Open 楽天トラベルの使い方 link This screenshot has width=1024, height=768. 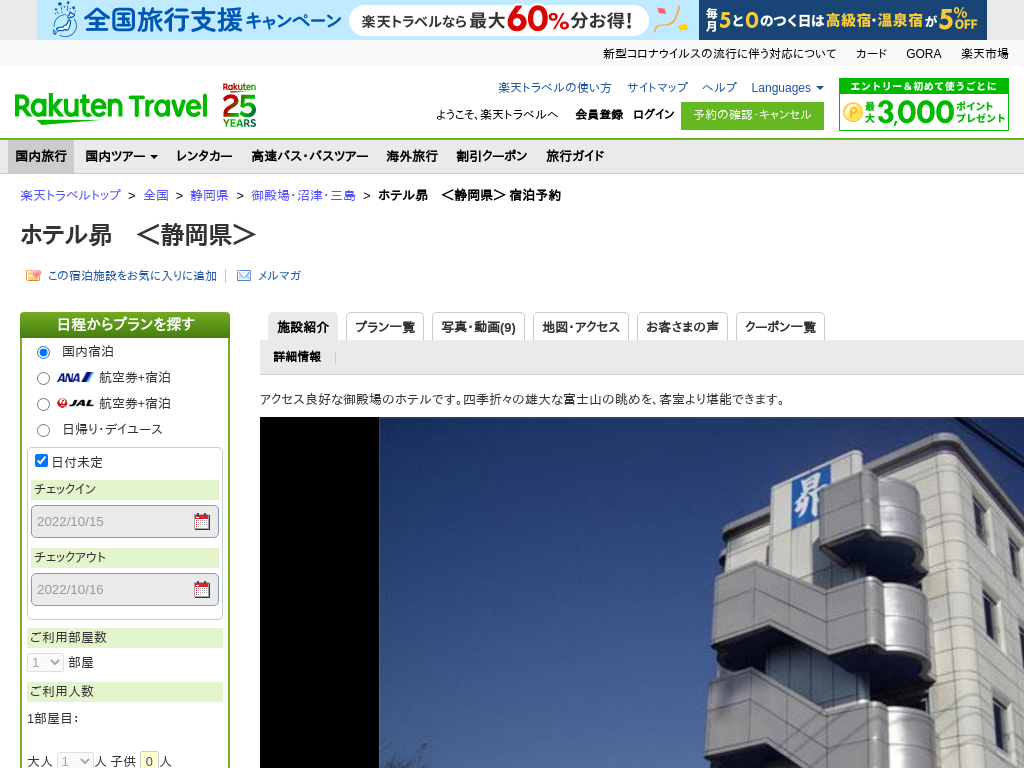point(555,88)
